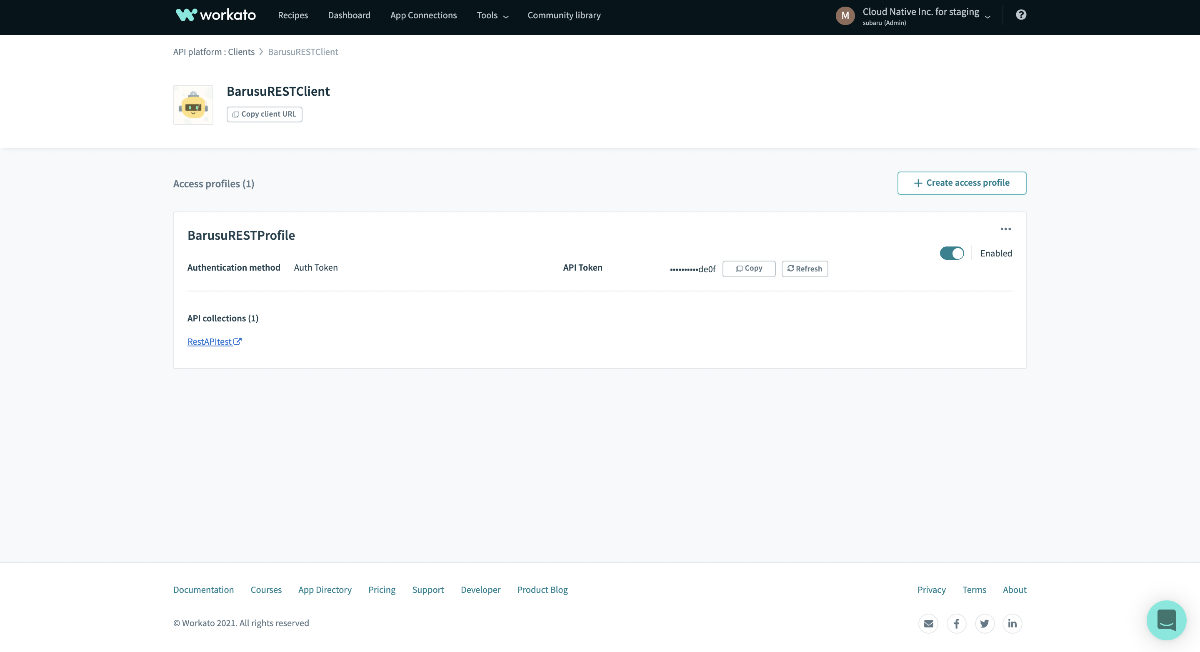Click the BarusuRESTProfile title

[241, 236]
